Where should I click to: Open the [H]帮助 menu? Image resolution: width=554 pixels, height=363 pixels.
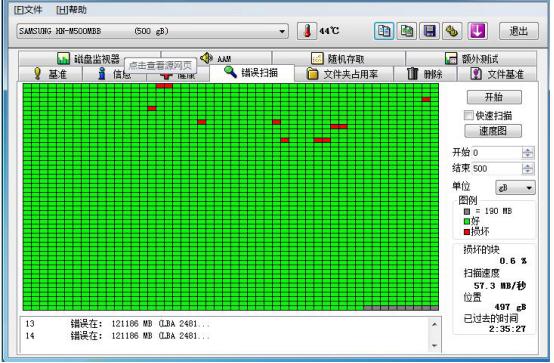71,10
